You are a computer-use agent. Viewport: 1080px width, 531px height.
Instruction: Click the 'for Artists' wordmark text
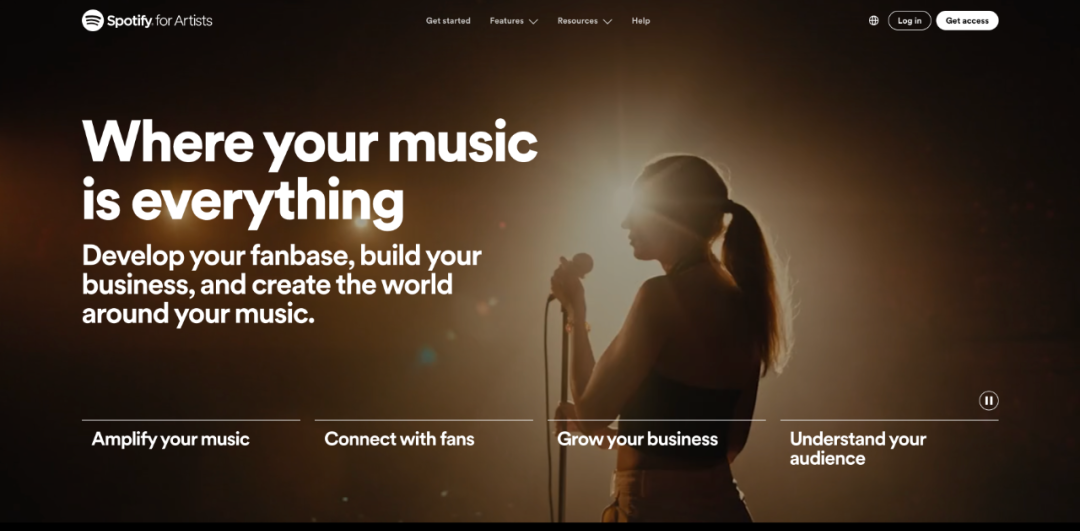coord(183,21)
